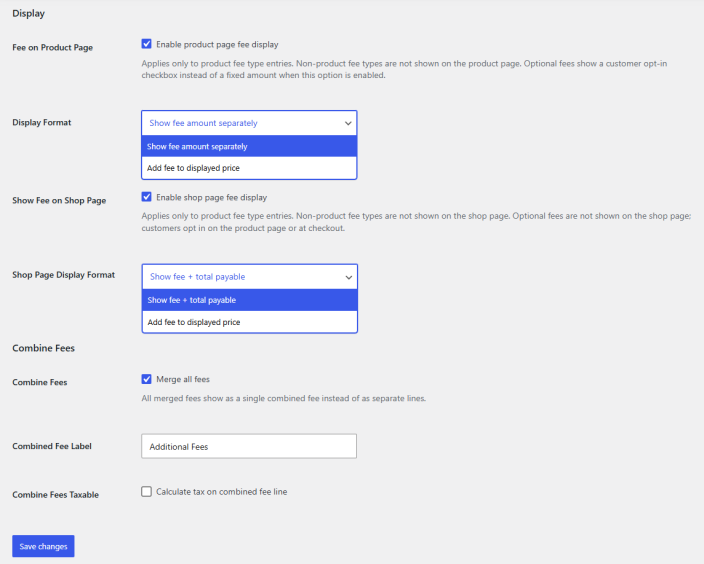This screenshot has width=704, height=564.
Task: Open the Shop Page Display Format dropdown
Action: tap(250, 277)
